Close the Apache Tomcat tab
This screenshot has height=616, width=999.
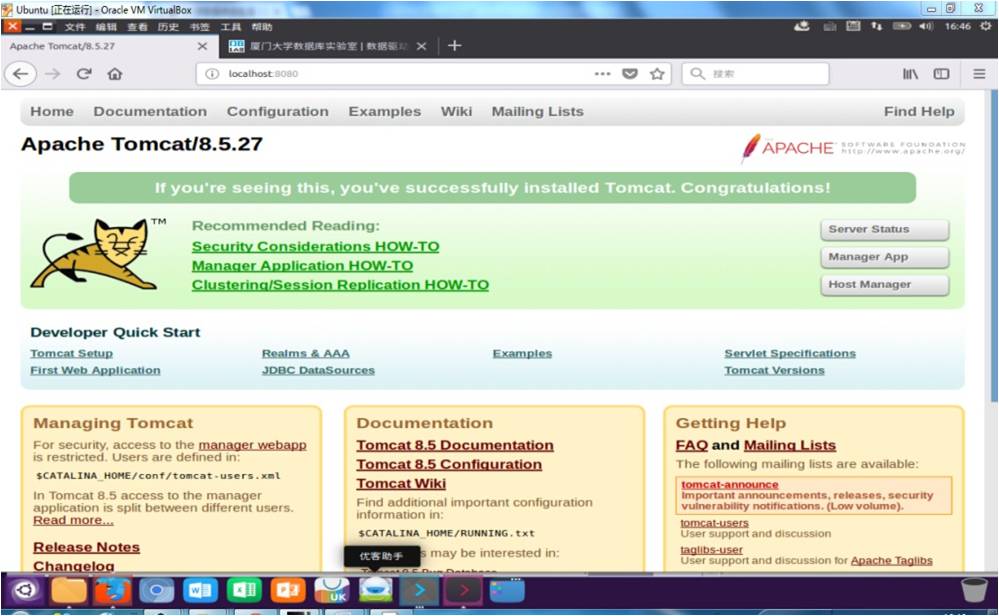click(x=202, y=46)
